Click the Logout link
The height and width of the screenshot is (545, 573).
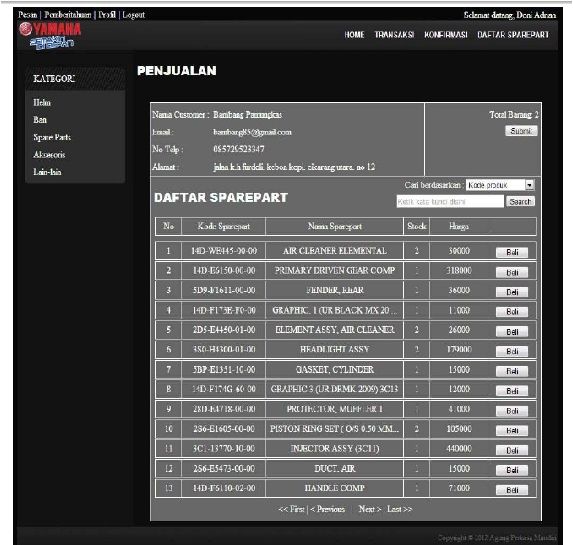133,15
